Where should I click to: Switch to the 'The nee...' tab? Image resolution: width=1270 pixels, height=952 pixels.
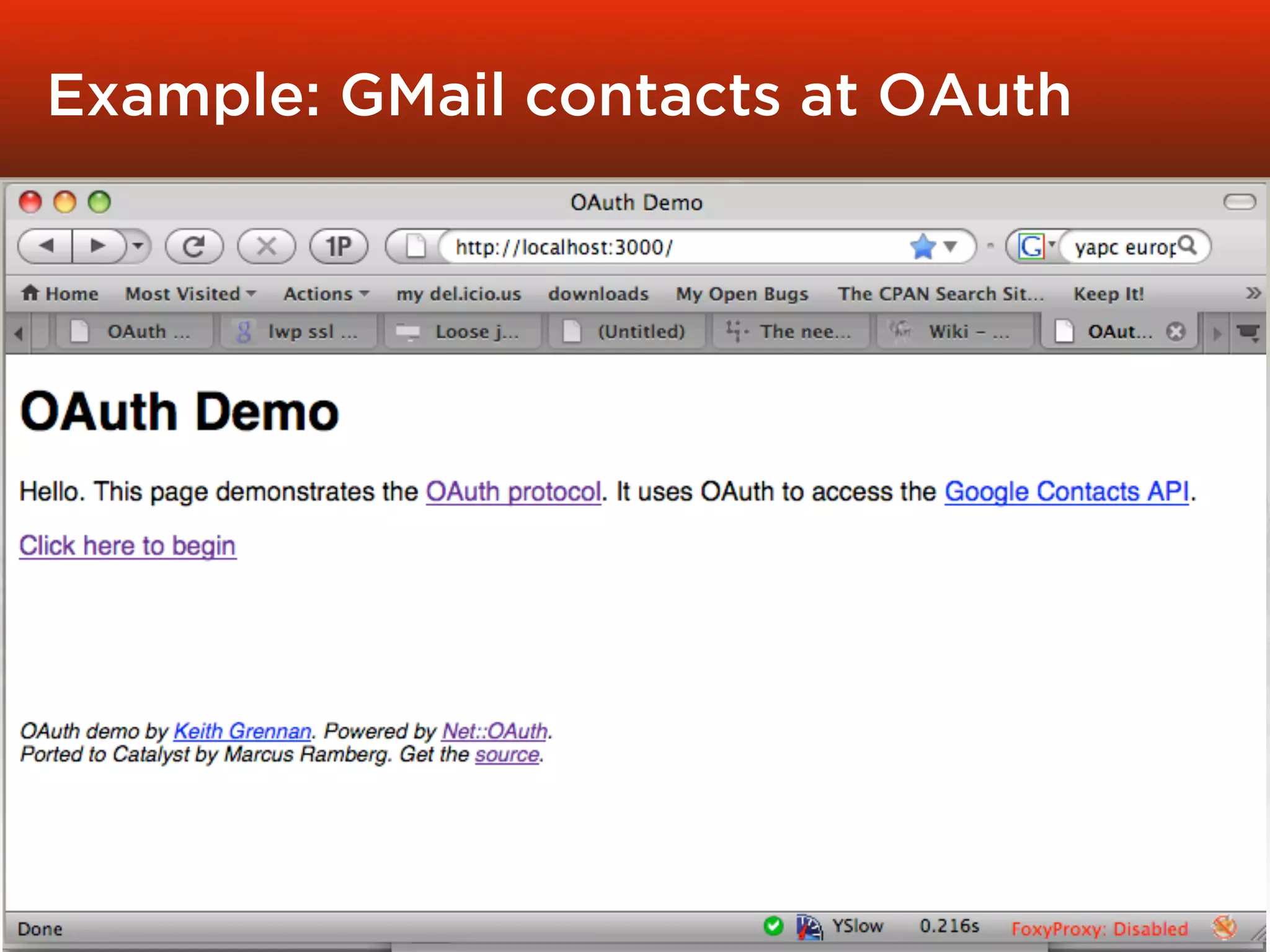(791, 332)
